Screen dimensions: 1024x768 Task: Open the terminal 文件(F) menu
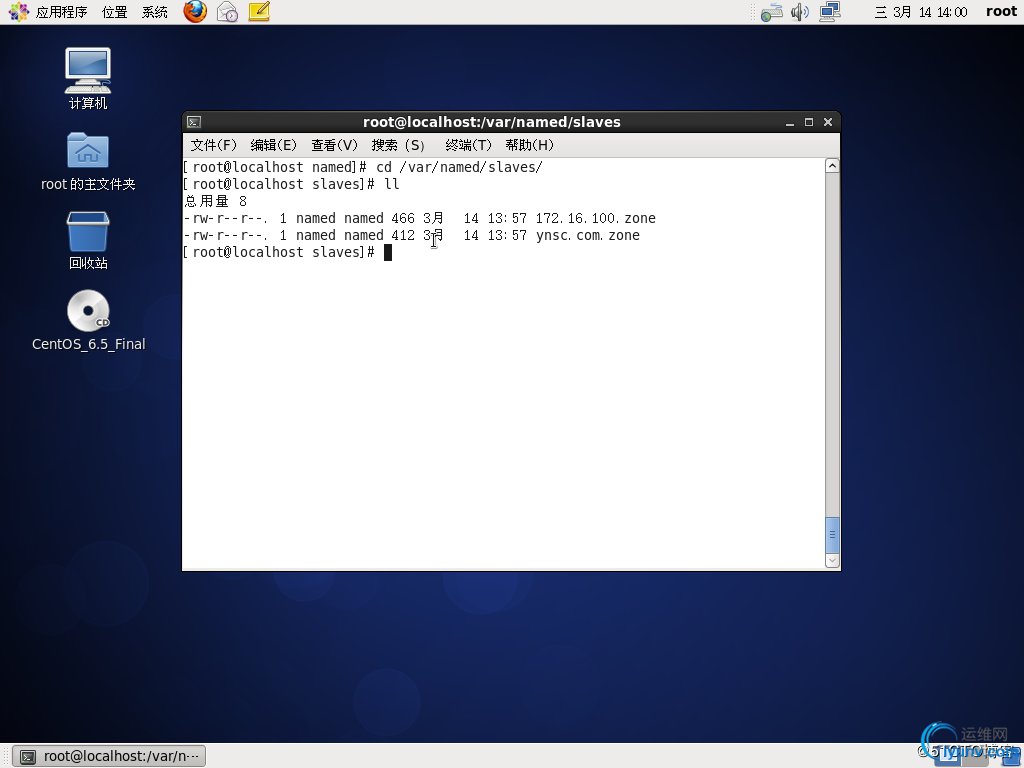(x=214, y=145)
